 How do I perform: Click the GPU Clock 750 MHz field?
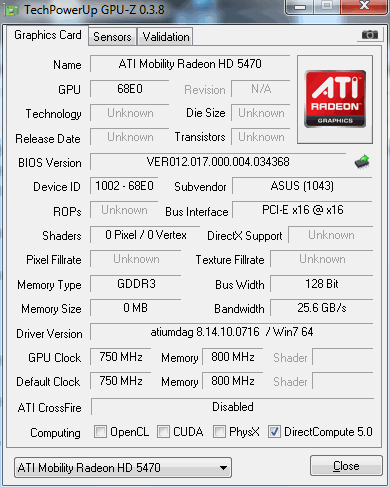pos(121,357)
